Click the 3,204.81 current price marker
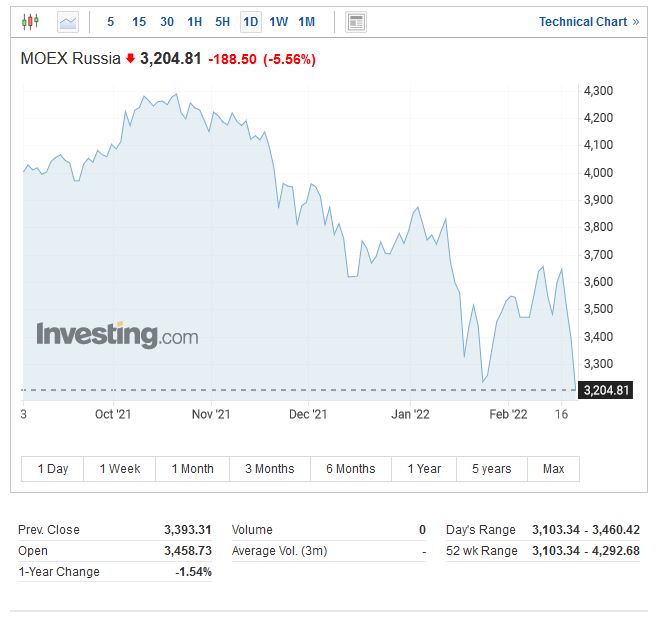657x618 pixels. (606, 390)
